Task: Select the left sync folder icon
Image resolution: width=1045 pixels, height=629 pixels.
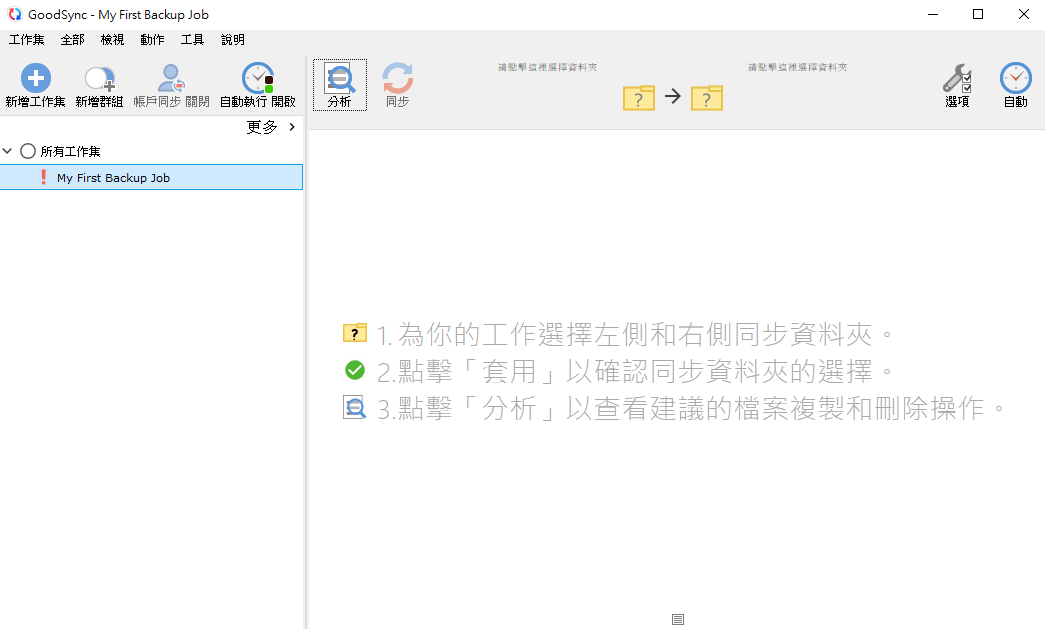Action: click(x=639, y=97)
